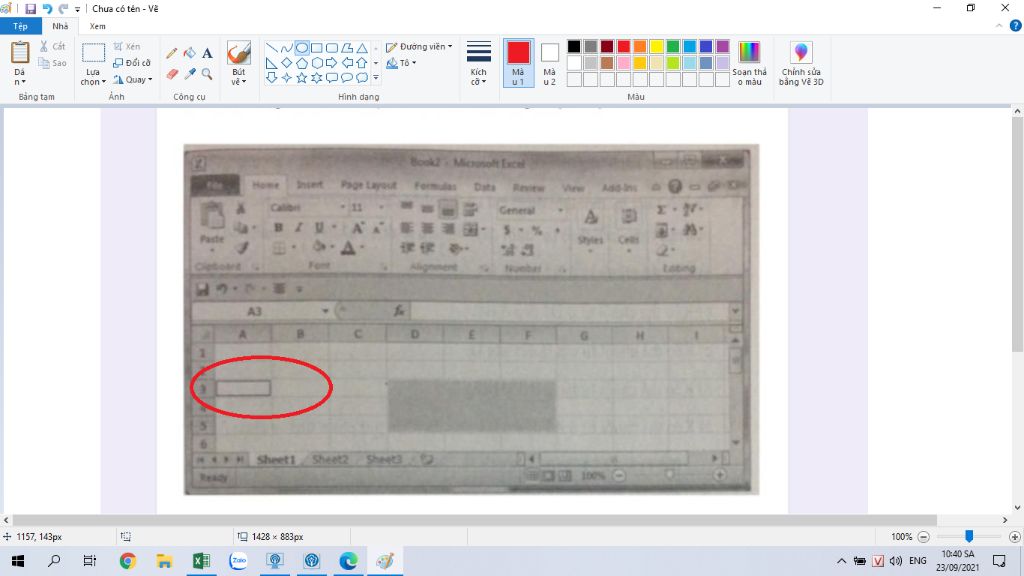
Task: Click the Redo arrow in the title bar
Action: click(63, 8)
